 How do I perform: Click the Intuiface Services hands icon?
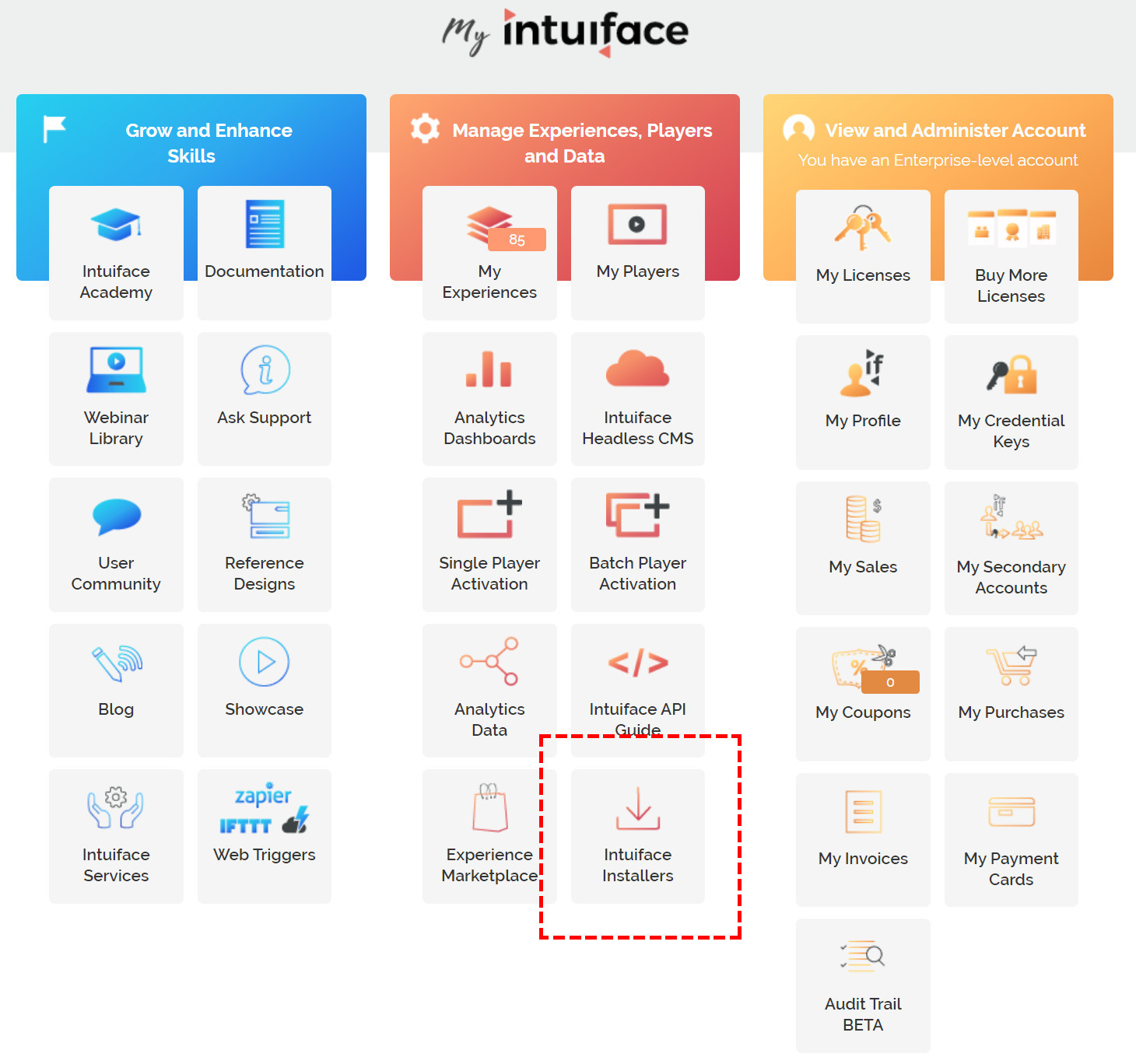(116, 807)
